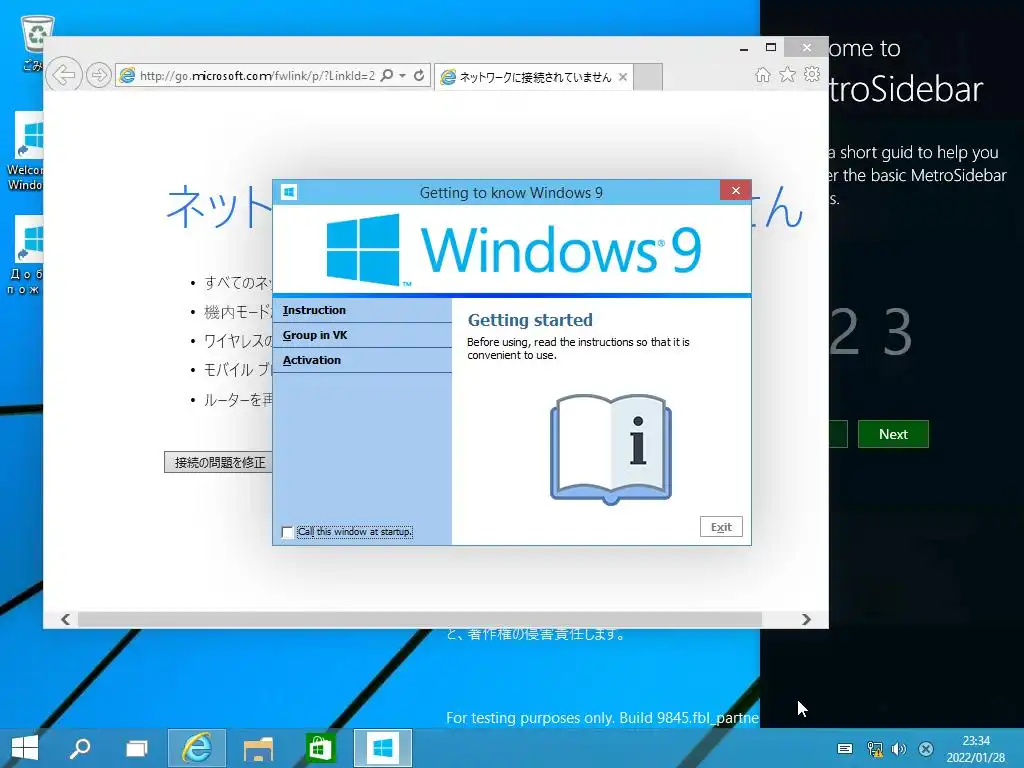
Task: Open a new tab in Internet Explorer
Action: [648, 76]
